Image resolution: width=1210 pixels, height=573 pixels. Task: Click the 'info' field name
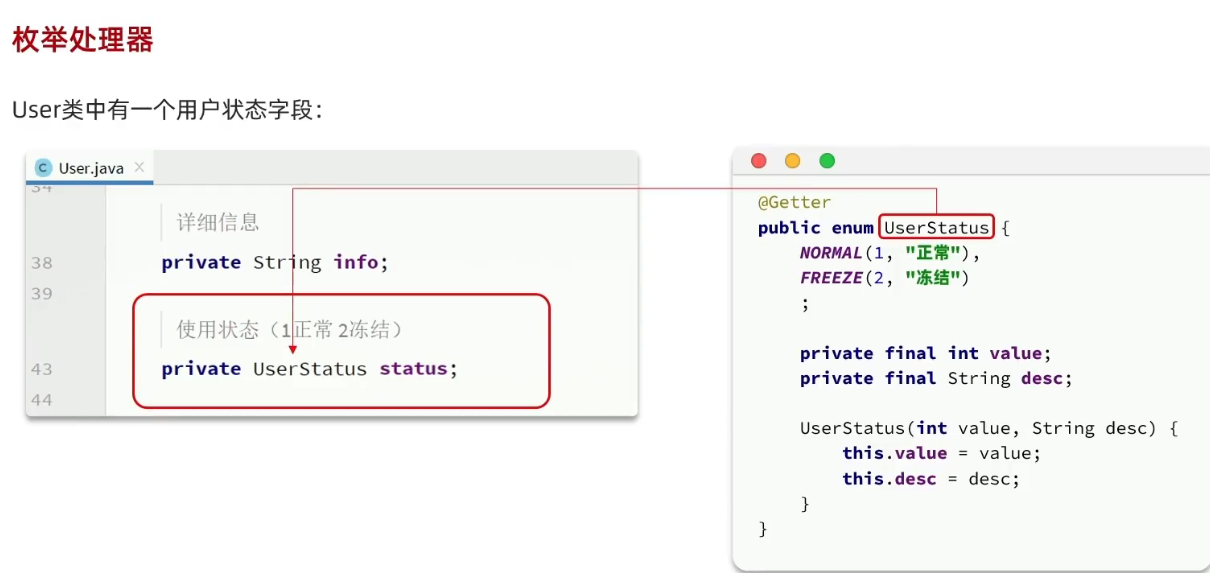356,263
